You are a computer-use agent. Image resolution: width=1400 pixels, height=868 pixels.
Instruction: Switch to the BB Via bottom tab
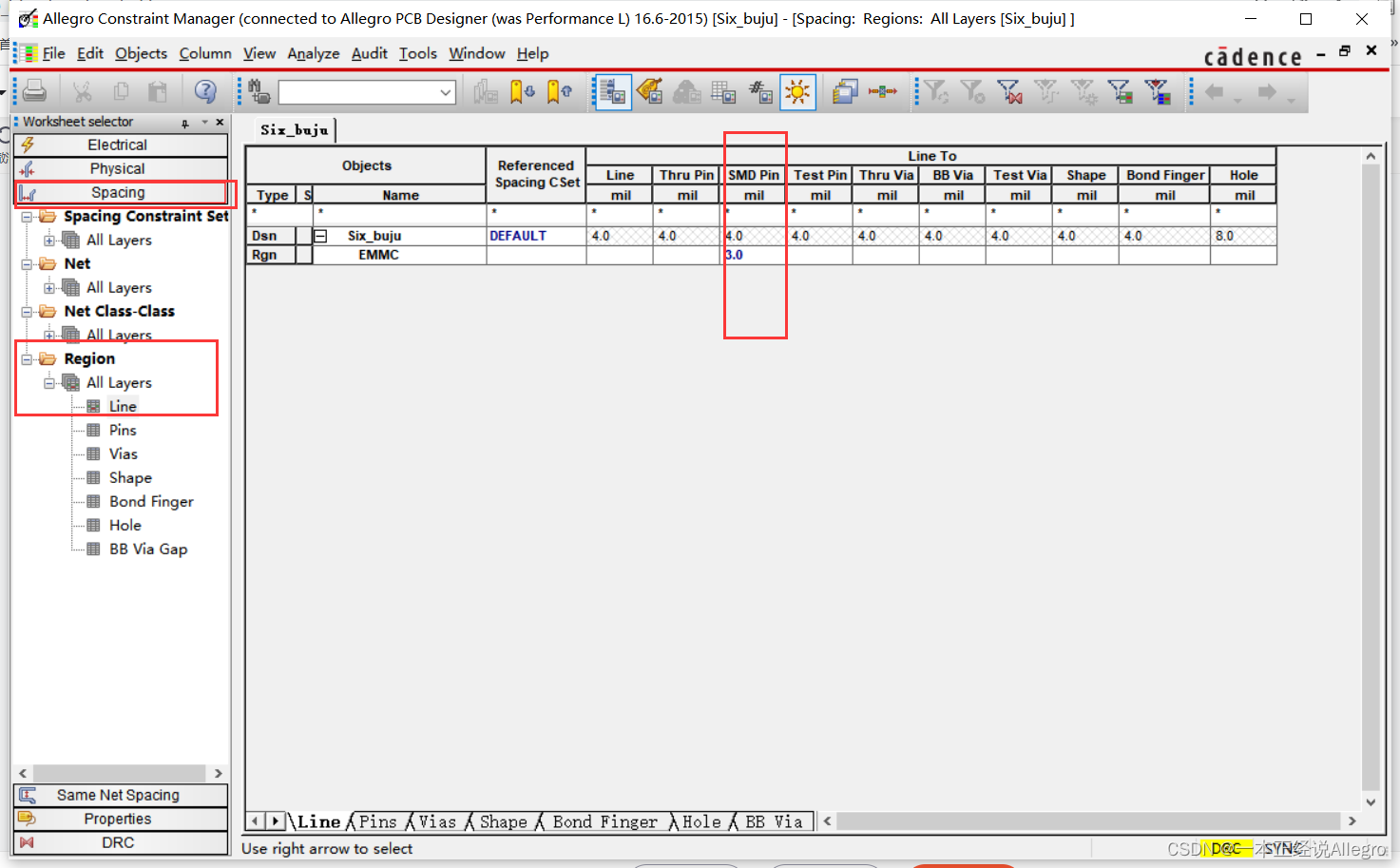click(774, 821)
